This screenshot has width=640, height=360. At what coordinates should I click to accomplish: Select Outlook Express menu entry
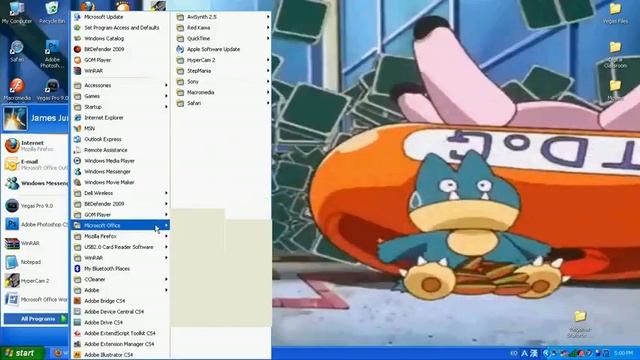[x=120, y=139]
